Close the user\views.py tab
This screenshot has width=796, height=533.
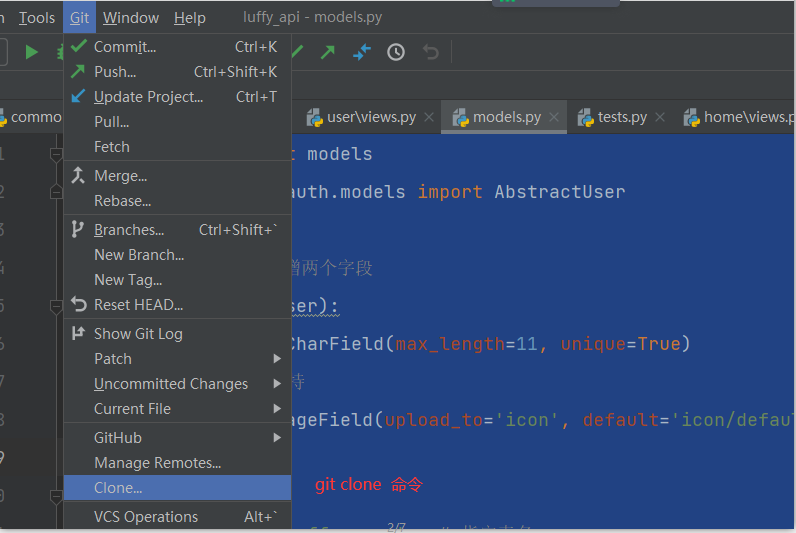[429, 118]
